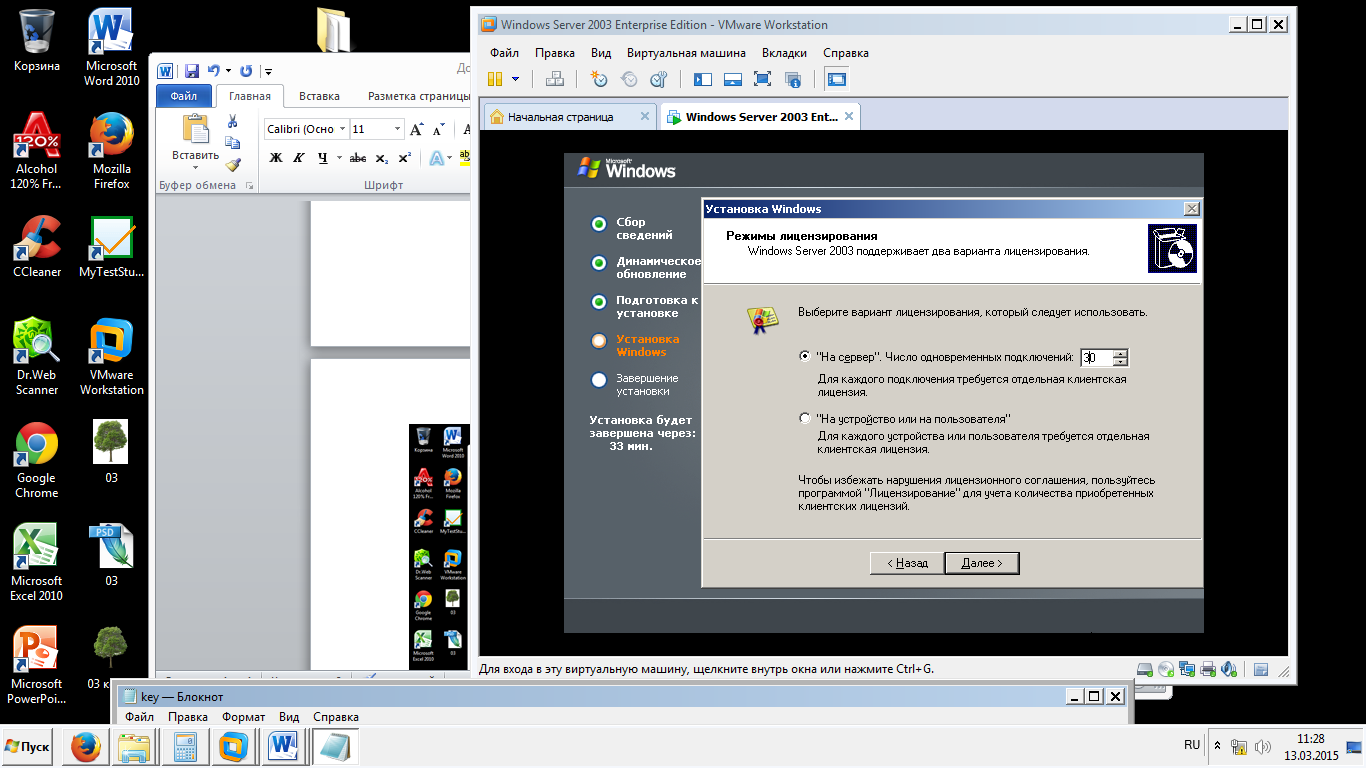This screenshot has width=1366, height=768.
Task: Click the network adapter icon in VMware status bar
Action: 1188,669
